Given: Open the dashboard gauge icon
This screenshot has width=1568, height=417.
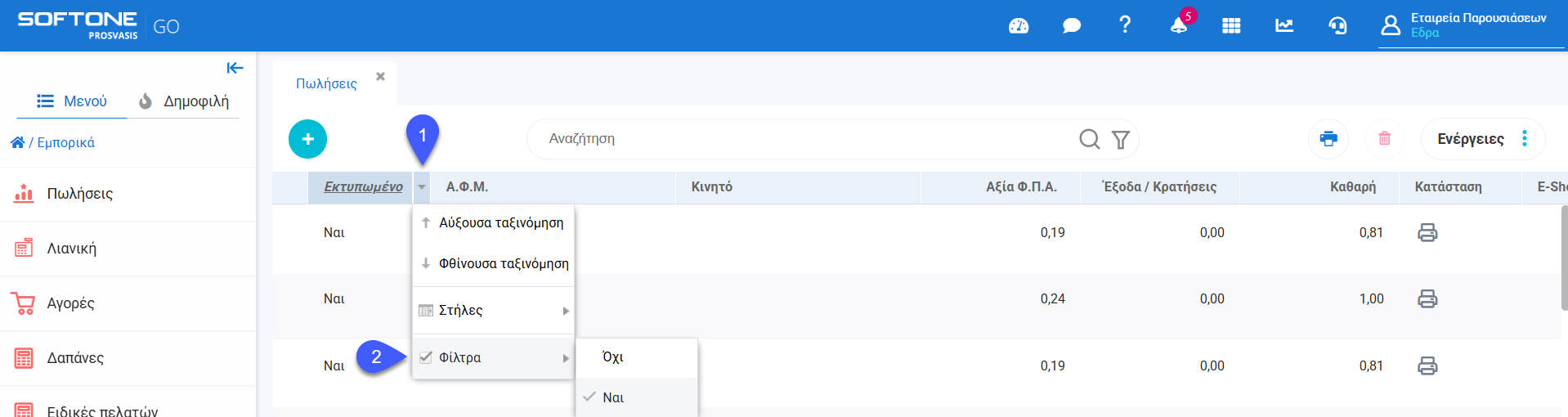Looking at the screenshot, I should 1019,26.
